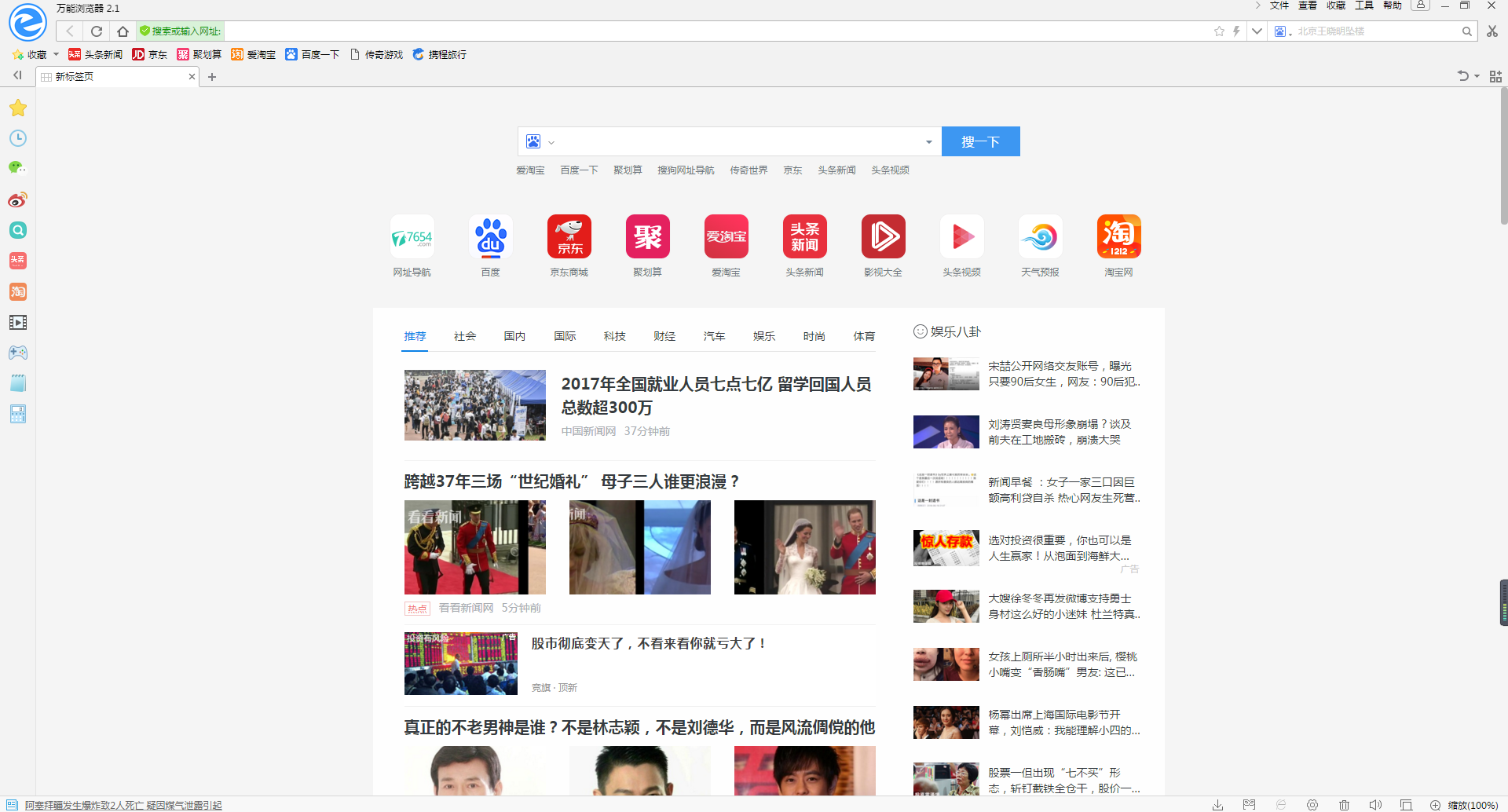Image resolution: width=1508 pixels, height=812 pixels.
Task: Open the user account icon
Action: pyautogui.click(x=1420, y=5)
